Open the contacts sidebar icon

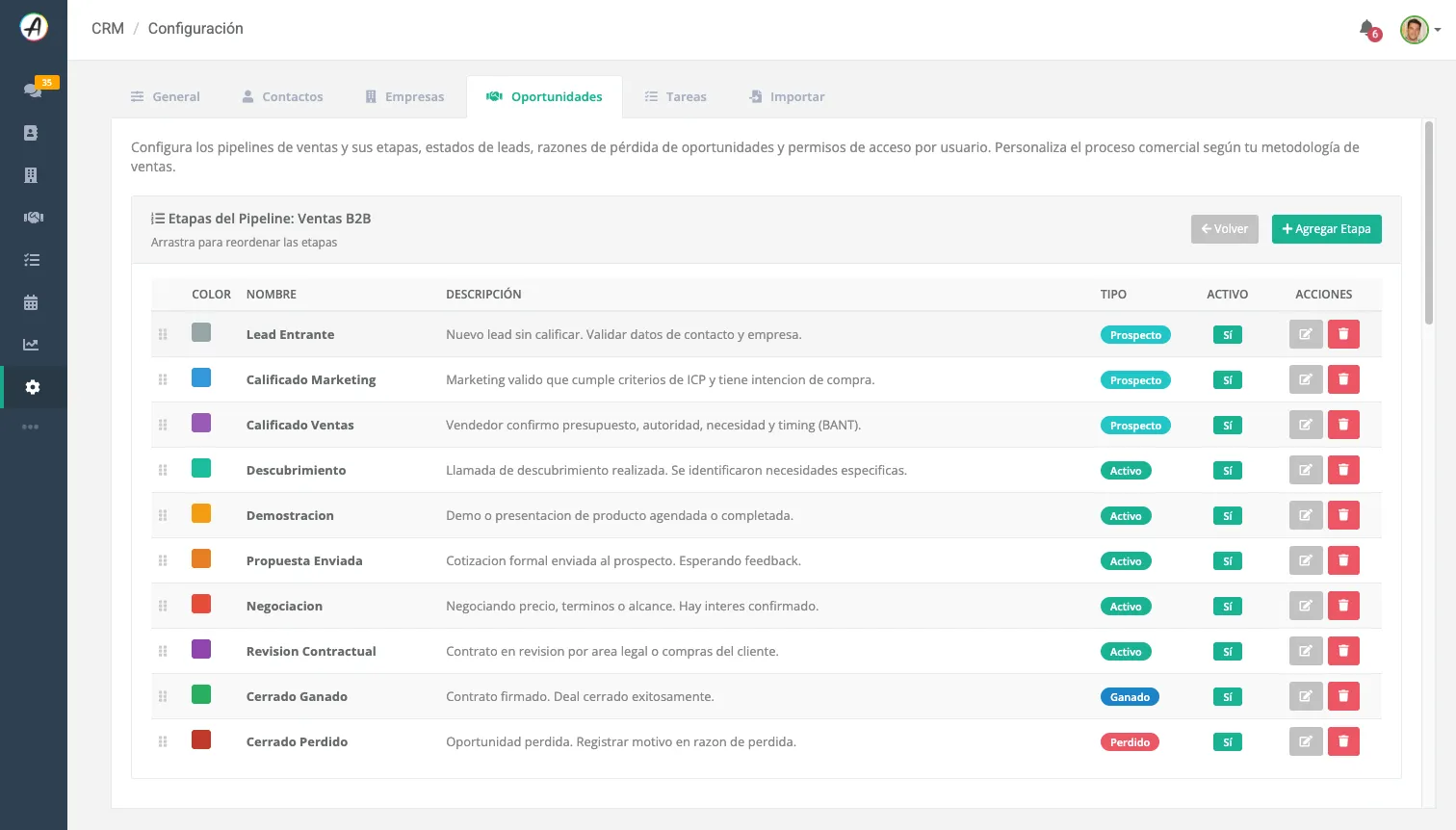[x=31, y=133]
